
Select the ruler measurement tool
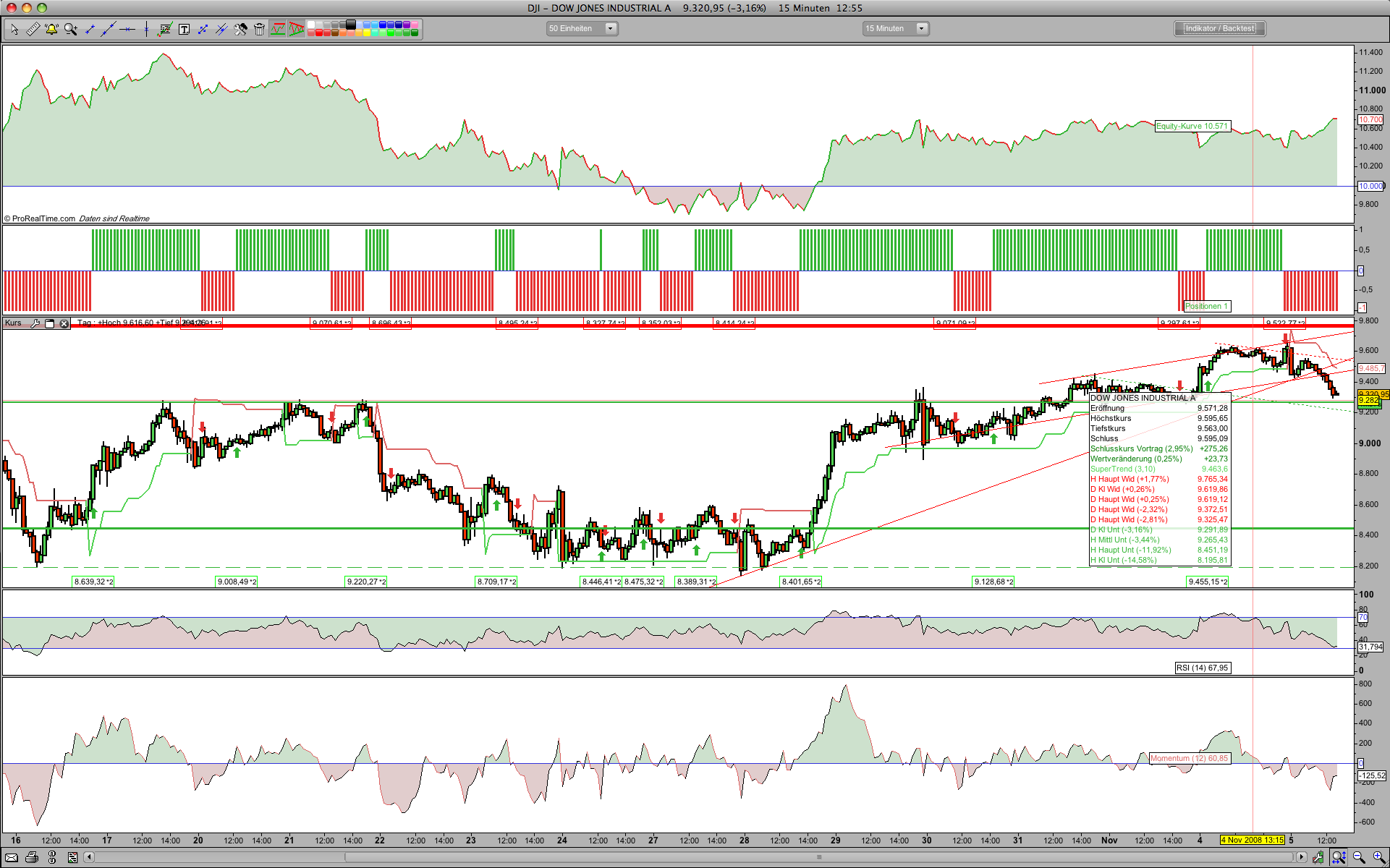point(33,29)
